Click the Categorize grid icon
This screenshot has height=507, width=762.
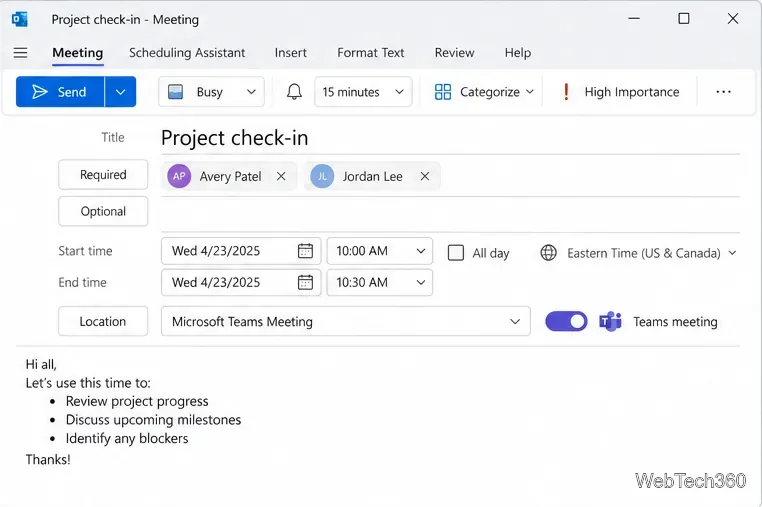pyautogui.click(x=443, y=92)
